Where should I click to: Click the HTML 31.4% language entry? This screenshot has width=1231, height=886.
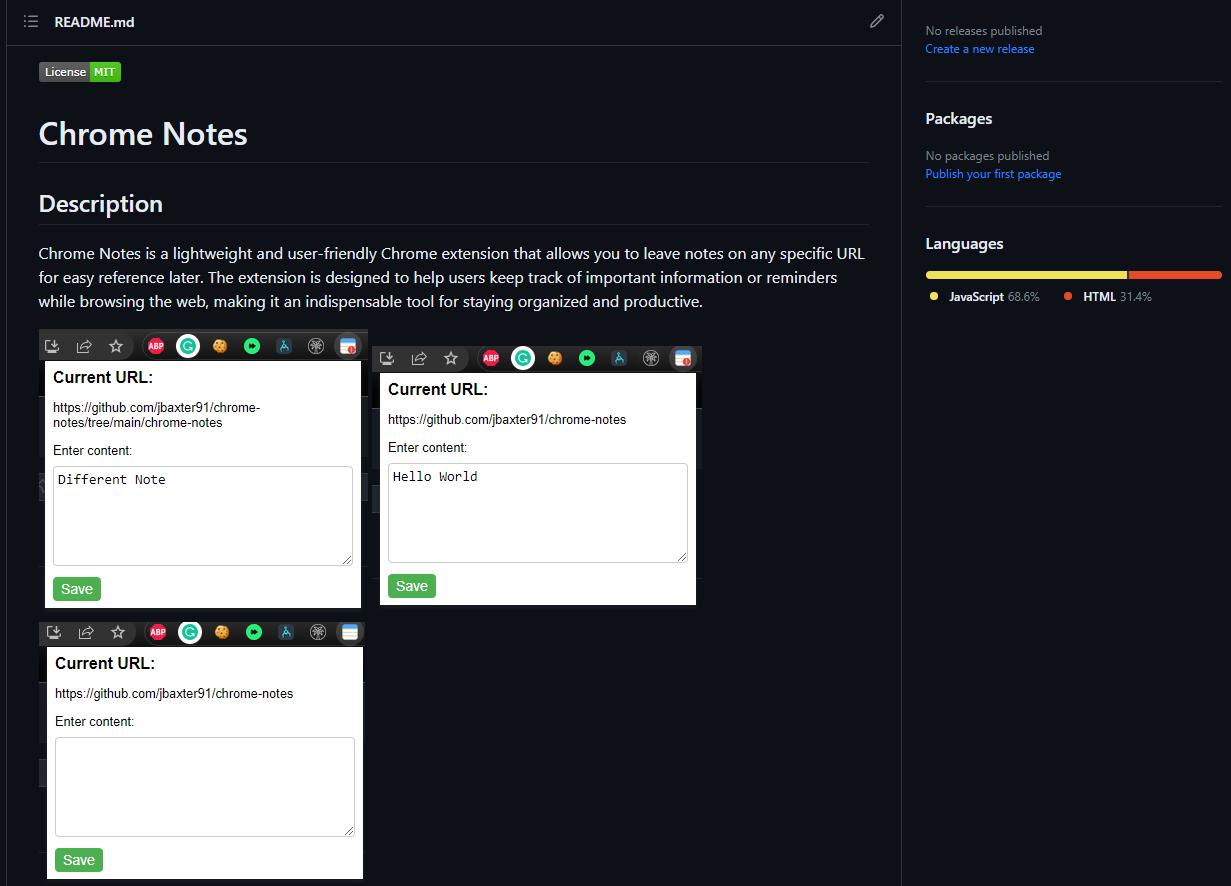[x=1108, y=297]
